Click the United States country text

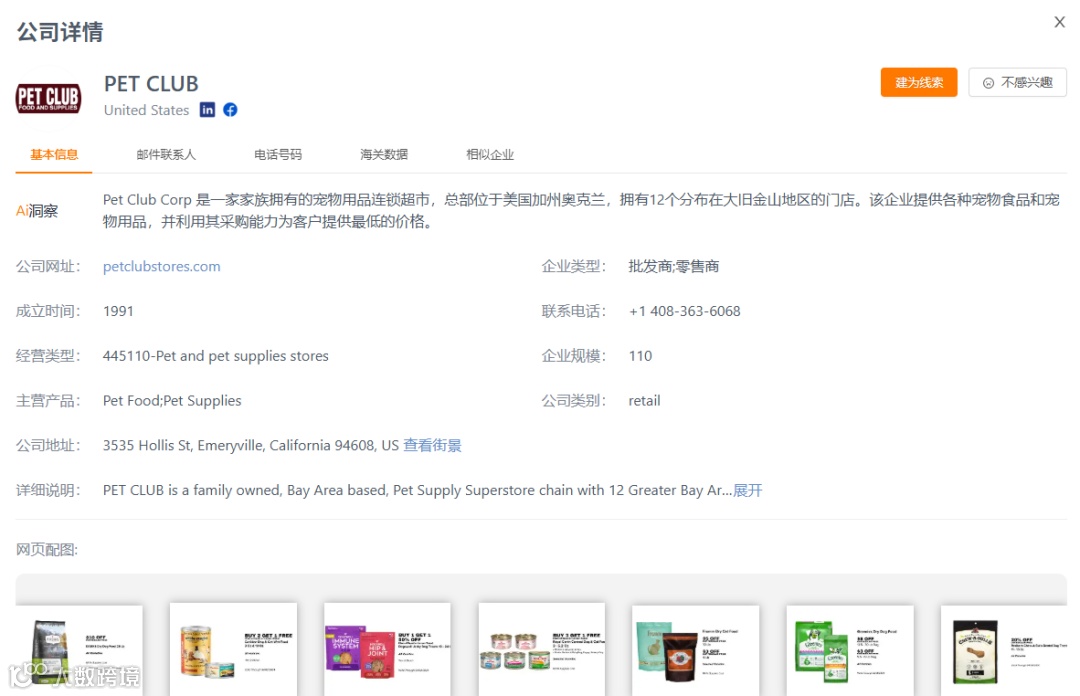(x=146, y=110)
